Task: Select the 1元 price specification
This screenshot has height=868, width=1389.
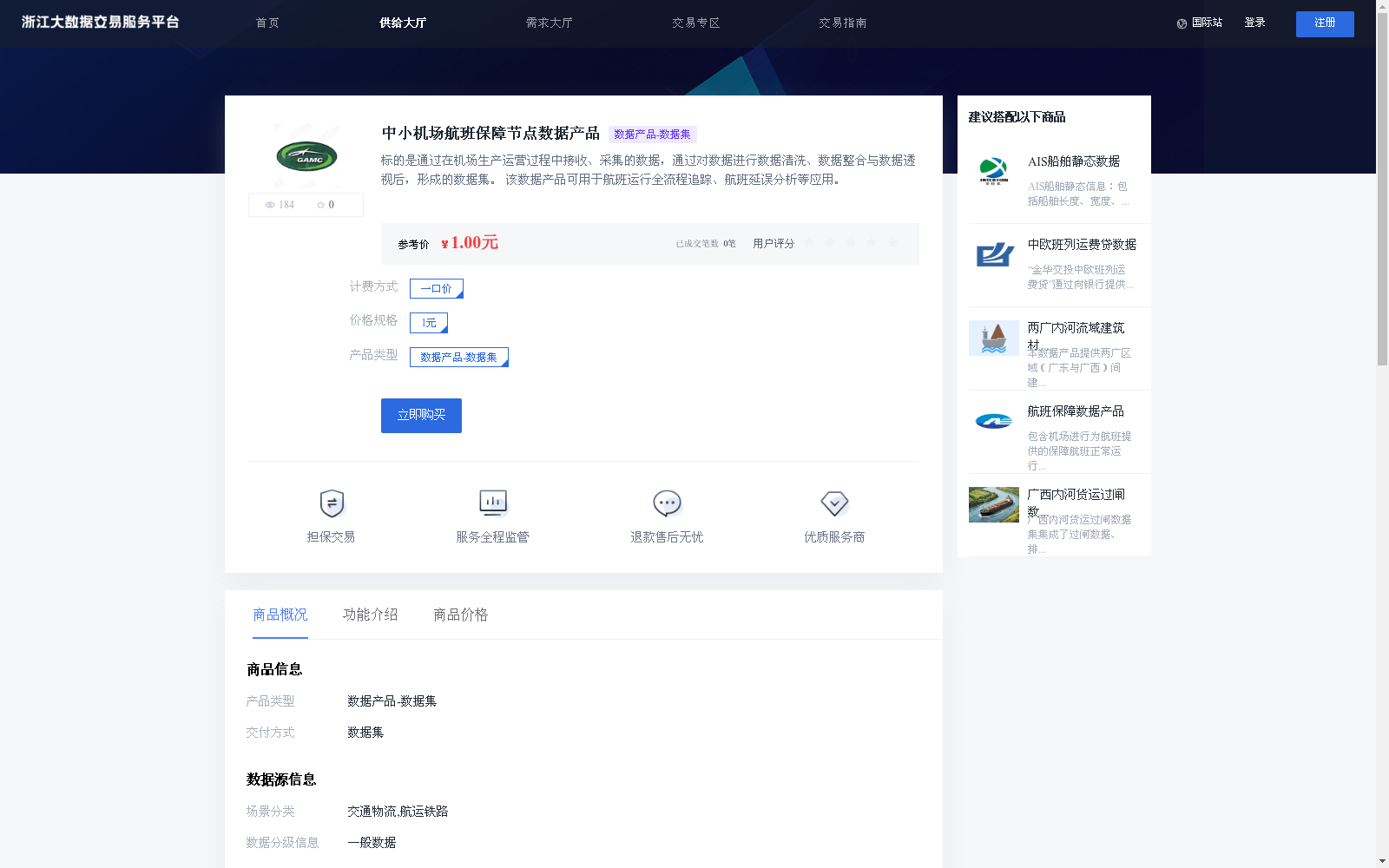Action: pyautogui.click(x=429, y=323)
